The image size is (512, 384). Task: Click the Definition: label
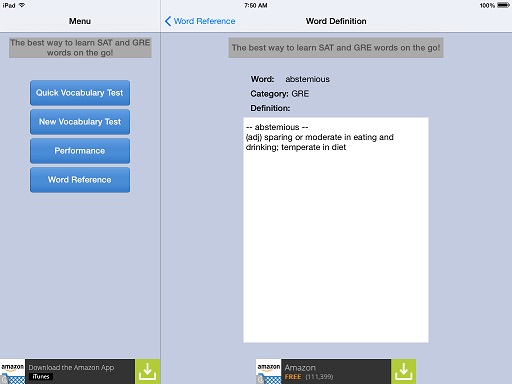[x=270, y=108]
